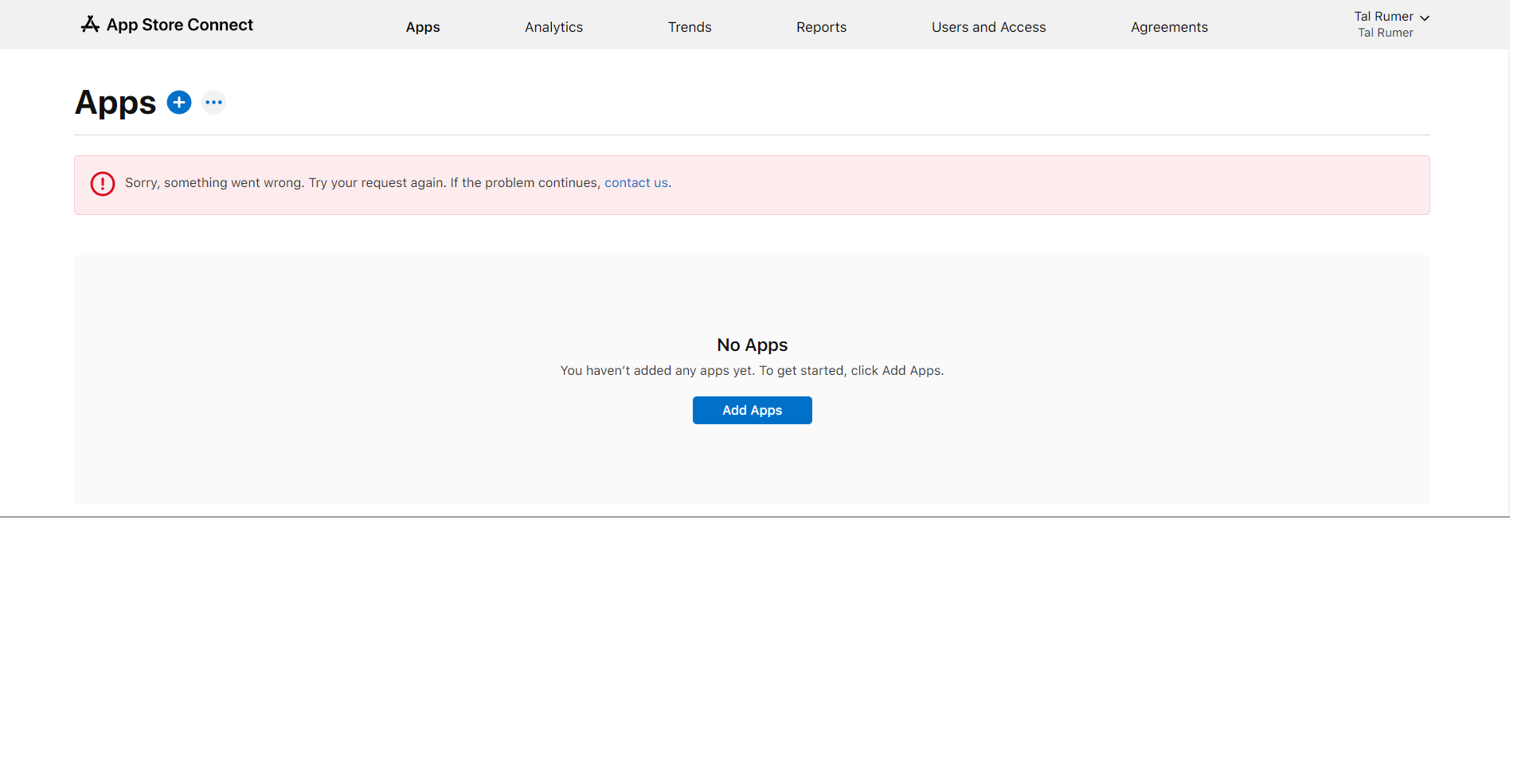Click the App Store Connect logo icon
Viewport: 1521px width, 784px height.
[x=90, y=25]
